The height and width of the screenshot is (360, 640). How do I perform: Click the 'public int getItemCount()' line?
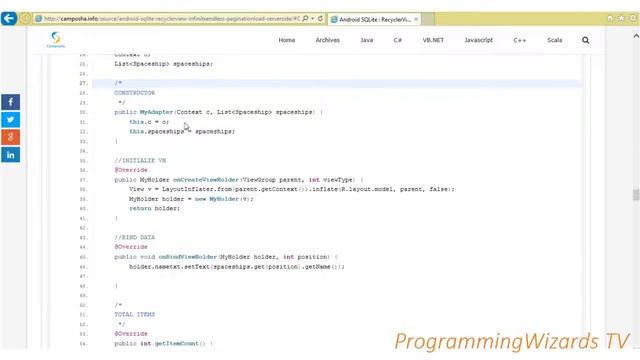(x=163, y=344)
